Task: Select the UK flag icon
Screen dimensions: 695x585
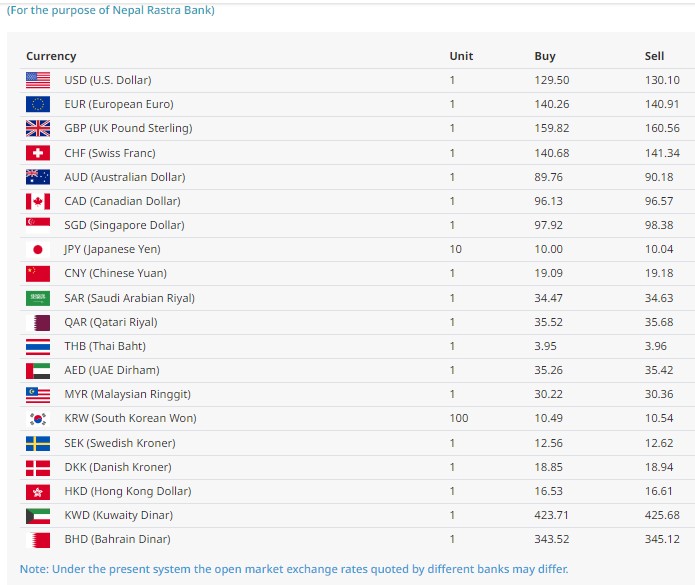Action: click(x=38, y=128)
